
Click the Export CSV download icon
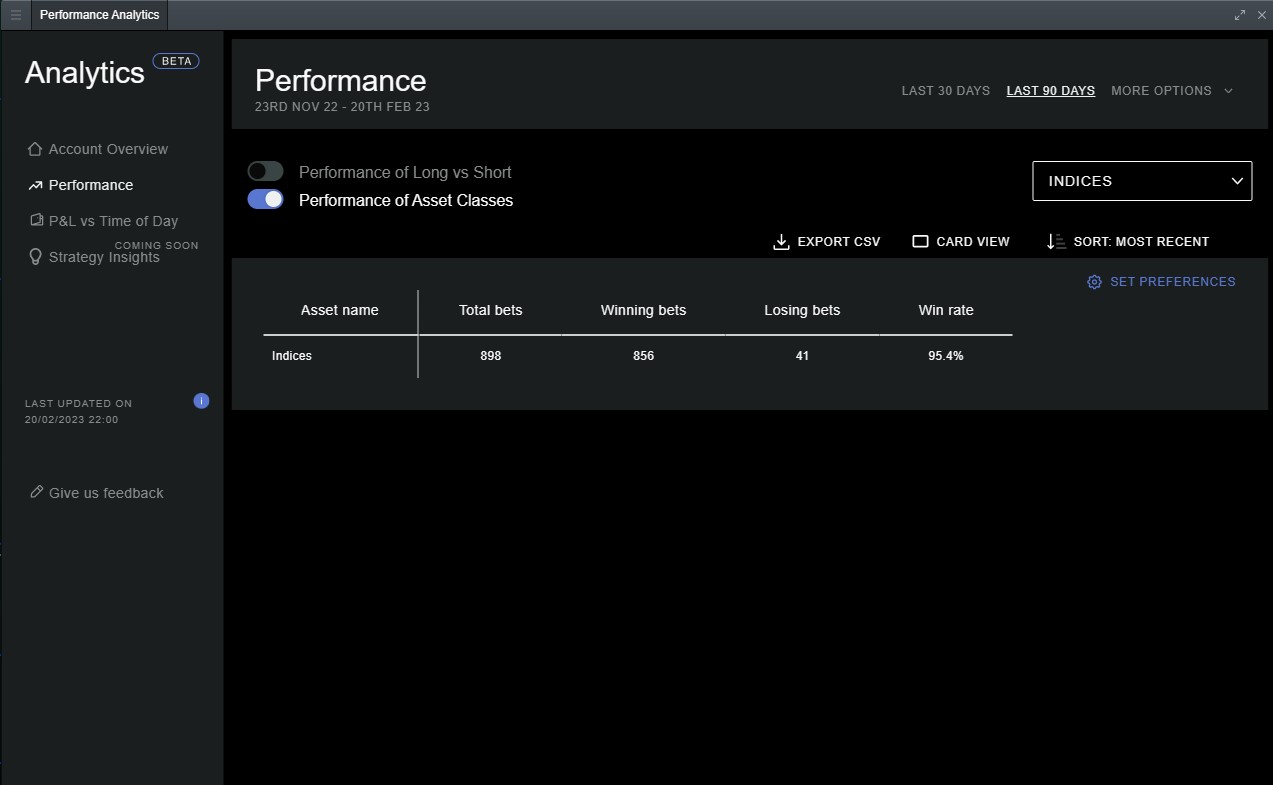click(782, 241)
